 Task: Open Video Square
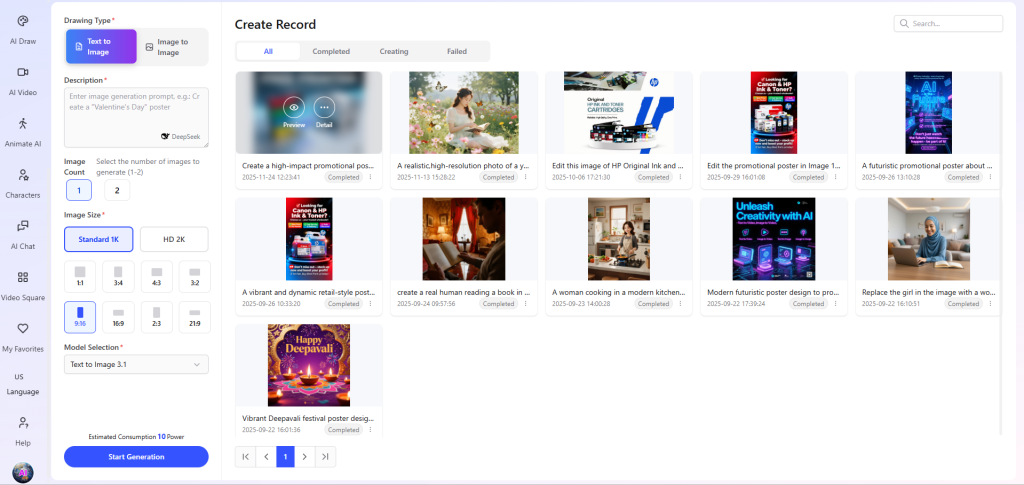coord(22,284)
